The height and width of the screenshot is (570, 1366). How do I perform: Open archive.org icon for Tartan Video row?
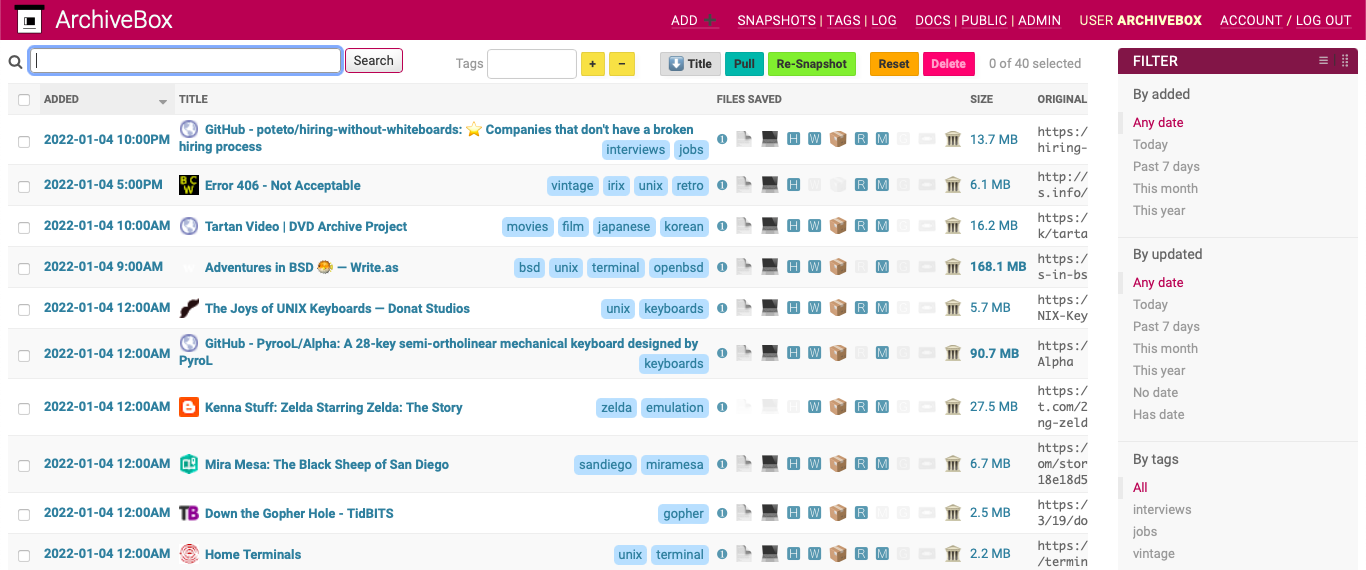952,226
